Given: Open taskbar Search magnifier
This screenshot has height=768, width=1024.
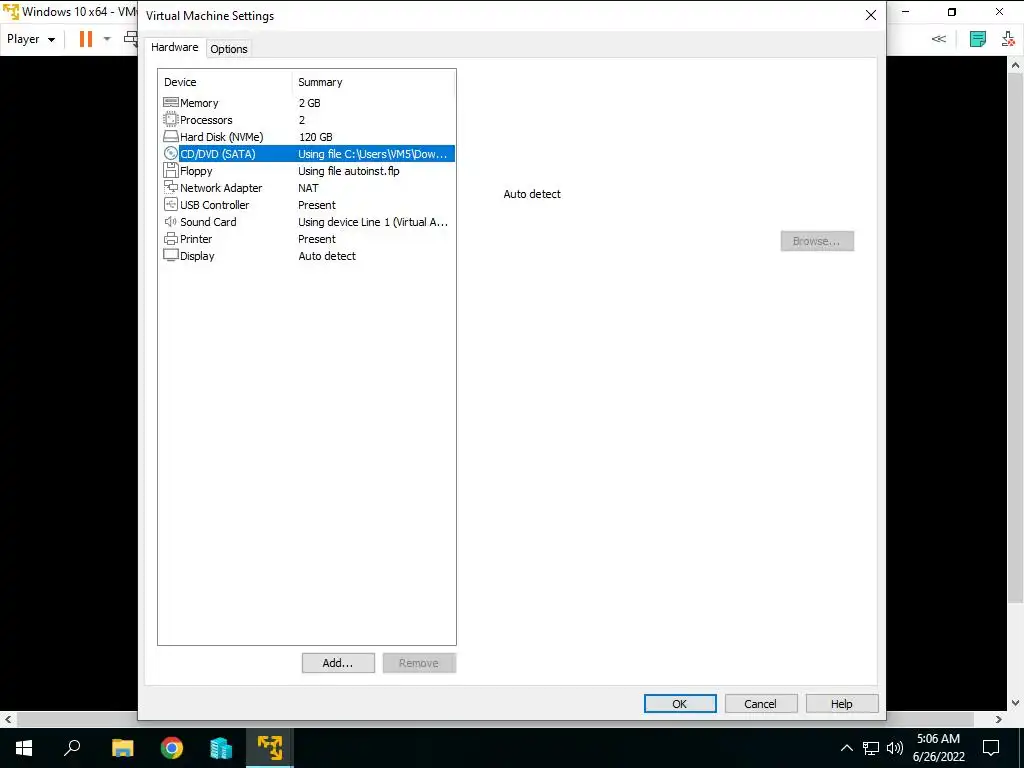Looking at the screenshot, I should pyautogui.click(x=72, y=748).
